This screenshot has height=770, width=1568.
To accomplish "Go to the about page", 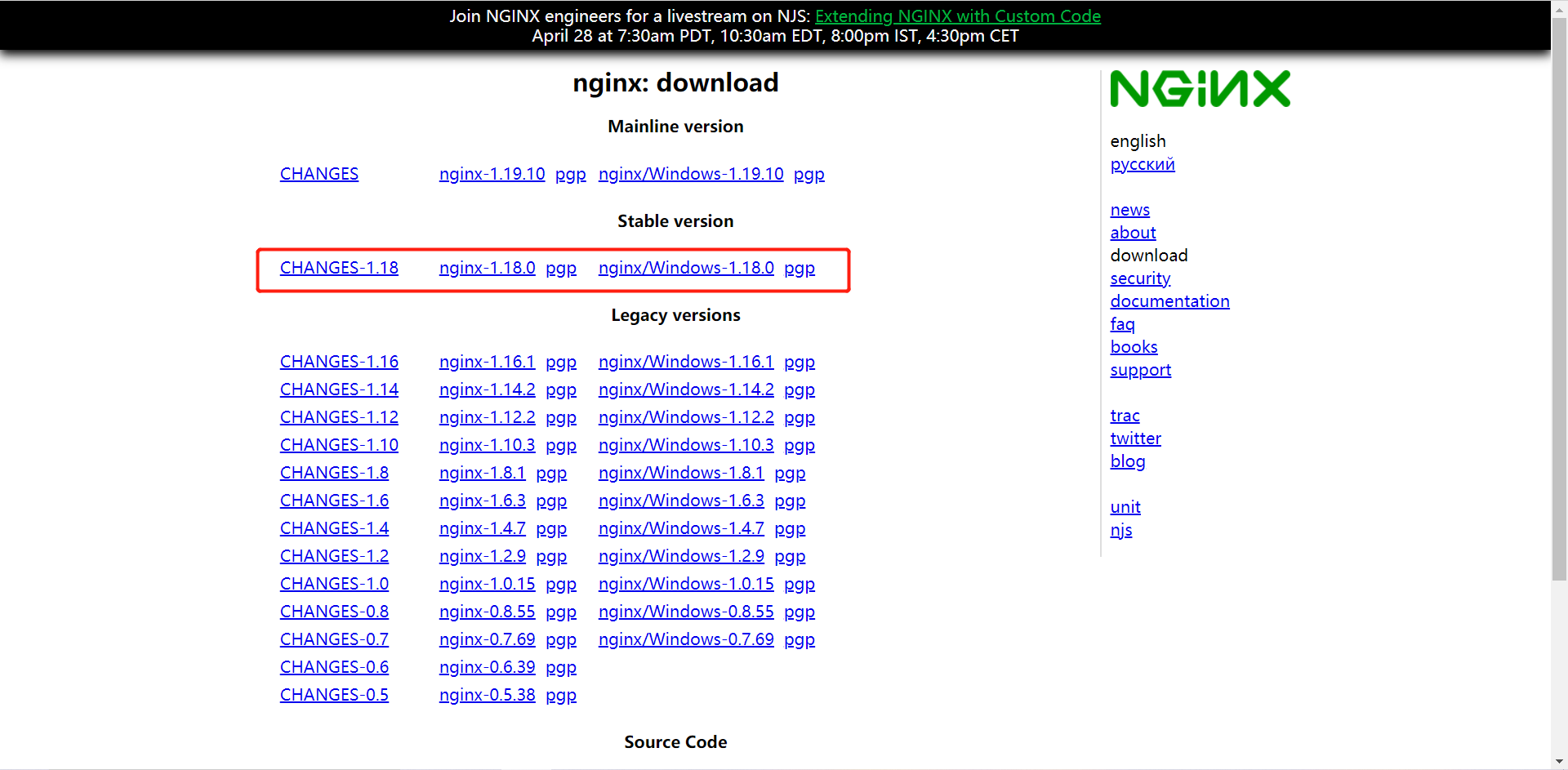I will (x=1133, y=233).
